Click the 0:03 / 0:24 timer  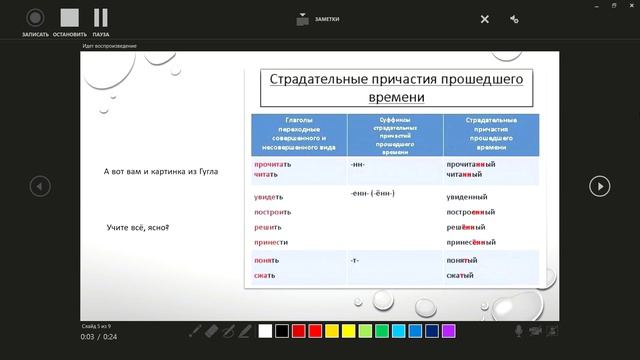pos(99,337)
